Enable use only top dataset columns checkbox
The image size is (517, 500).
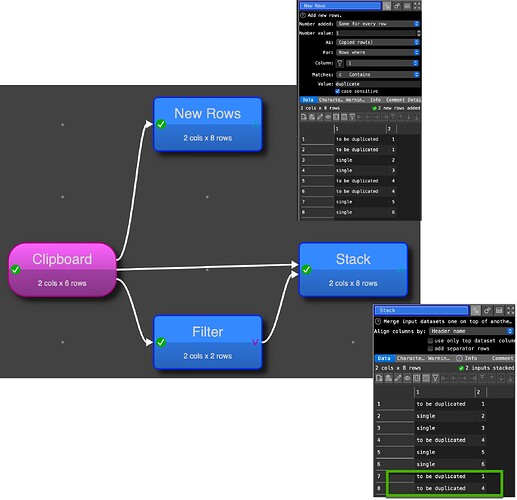click(430, 341)
